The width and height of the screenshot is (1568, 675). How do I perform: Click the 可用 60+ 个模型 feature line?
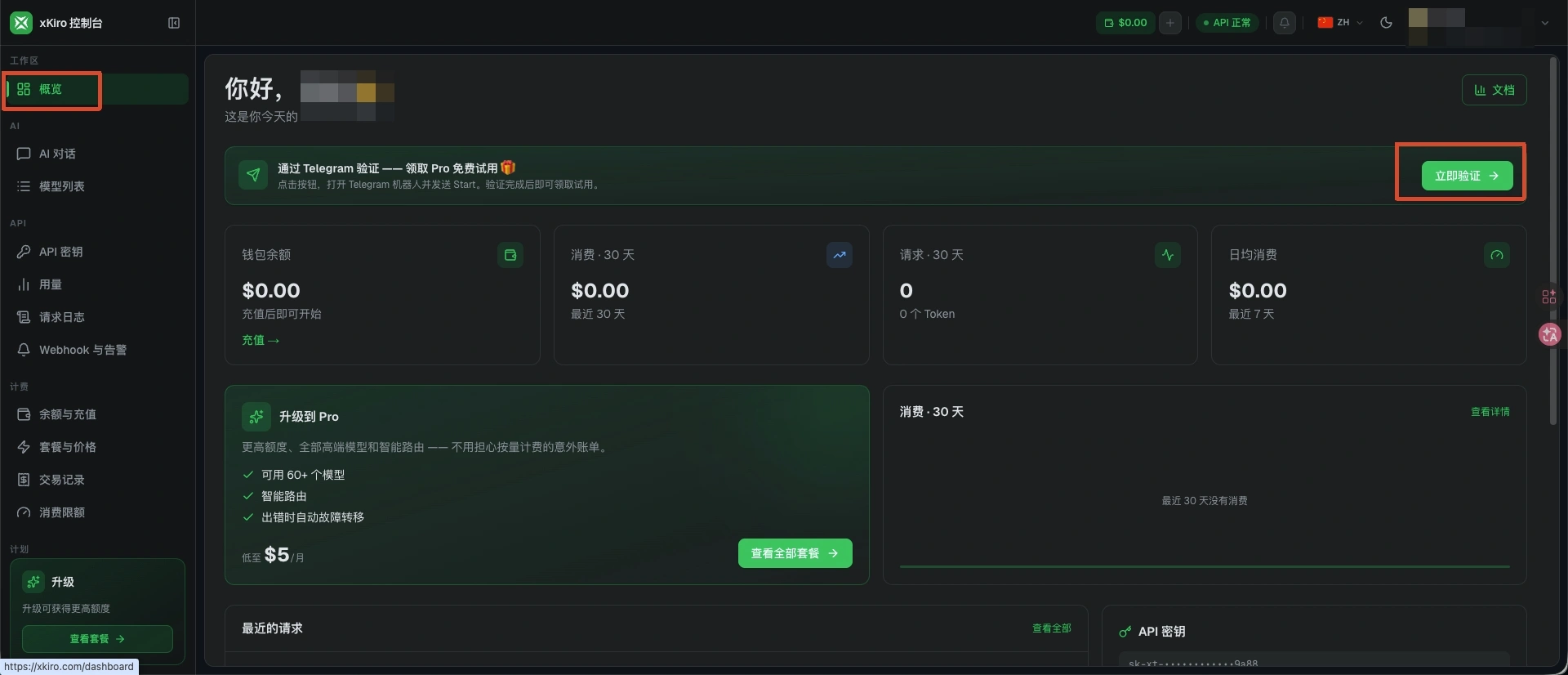(x=303, y=475)
